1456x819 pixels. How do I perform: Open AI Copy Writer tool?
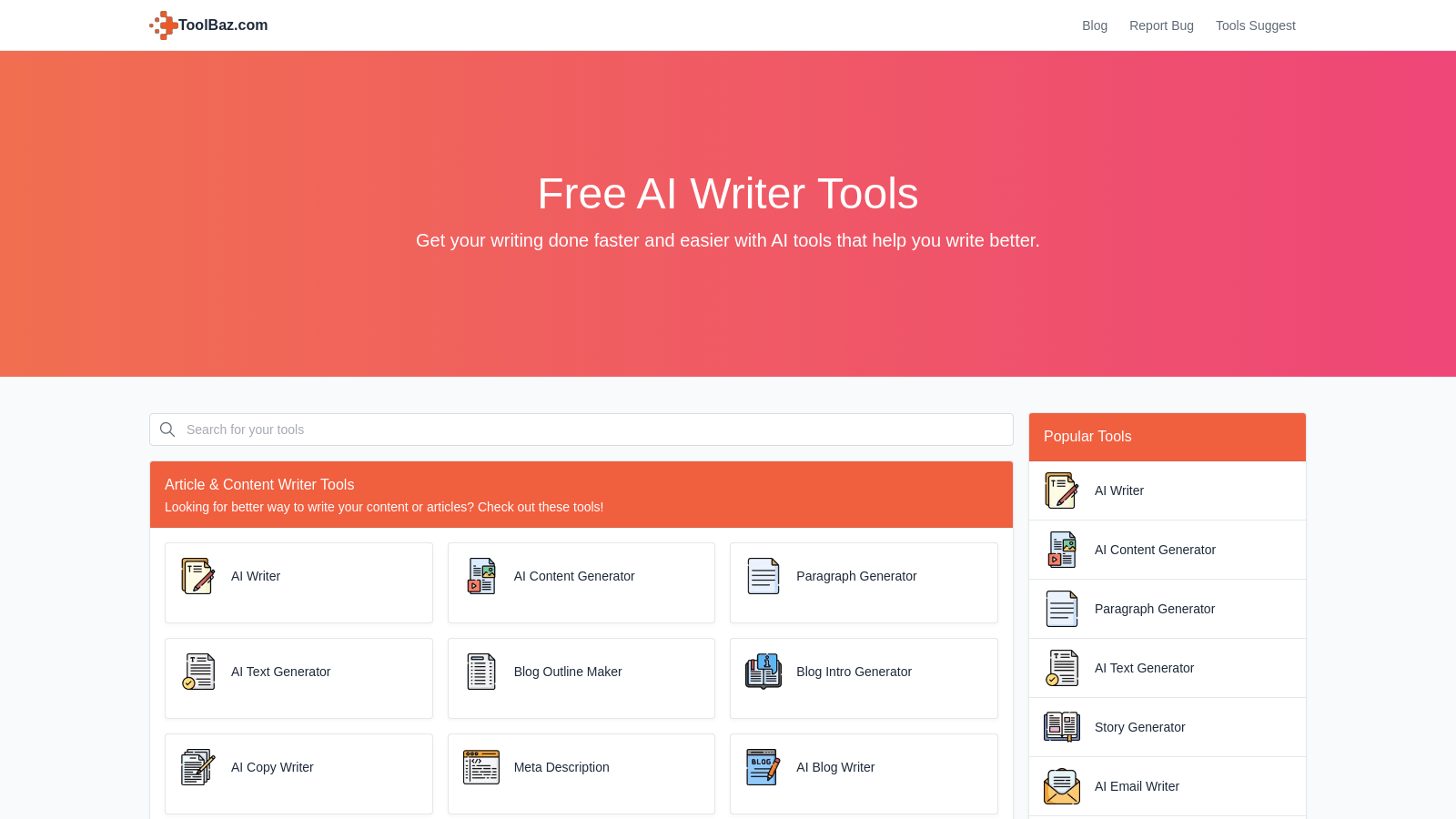pyautogui.click(x=272, y=767)
